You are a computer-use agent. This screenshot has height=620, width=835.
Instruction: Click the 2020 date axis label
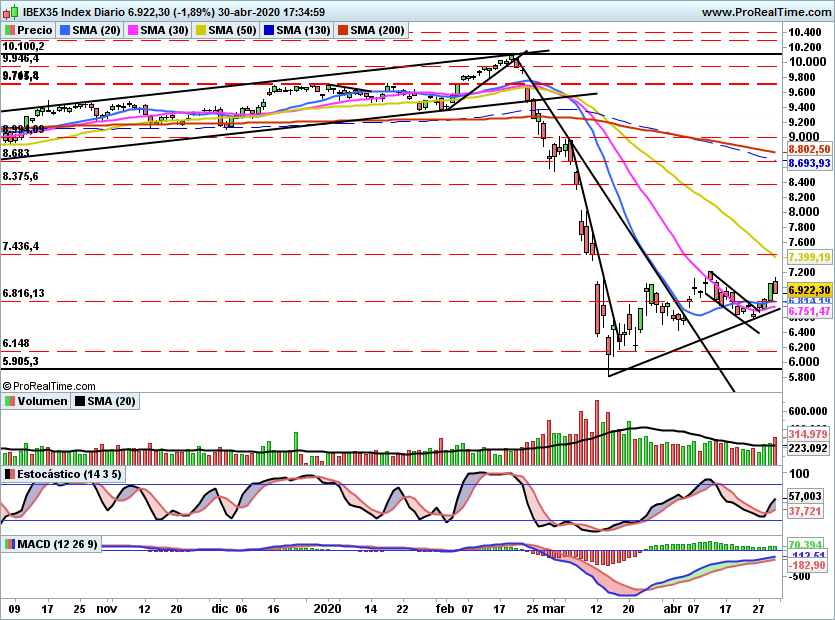pyautogui.click(x=328, y=609)
